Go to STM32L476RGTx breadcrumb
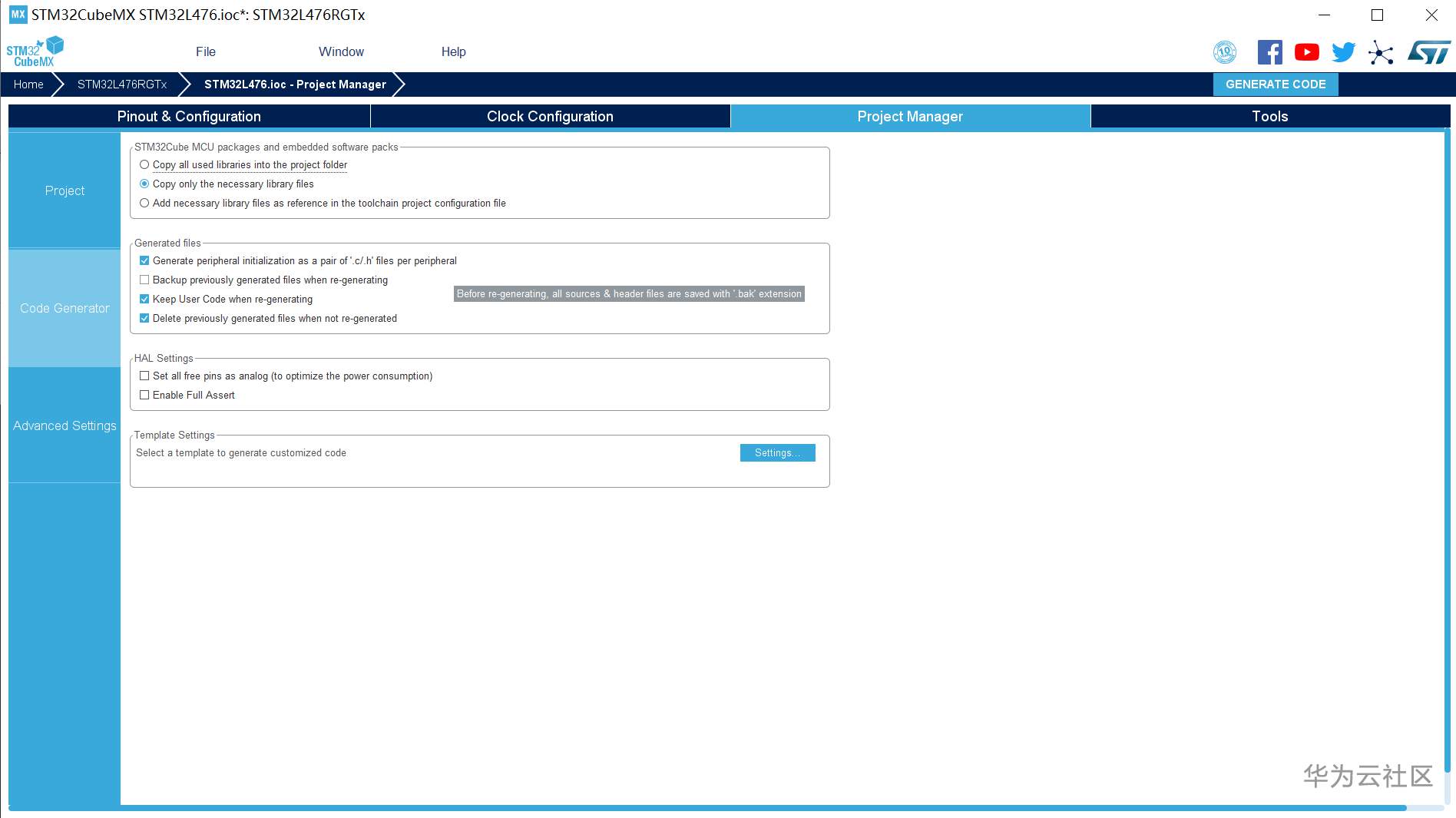This screenshot has height=818, width=1456. pos(122,84)
